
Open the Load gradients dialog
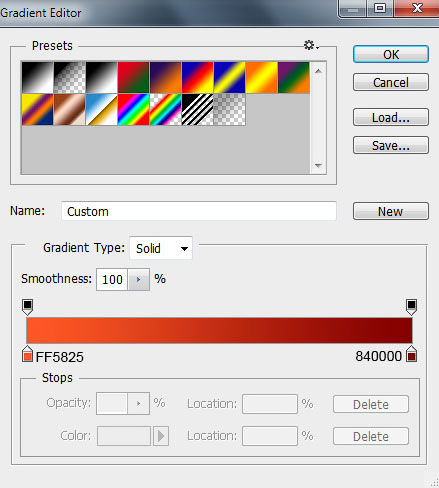(391, 117)
